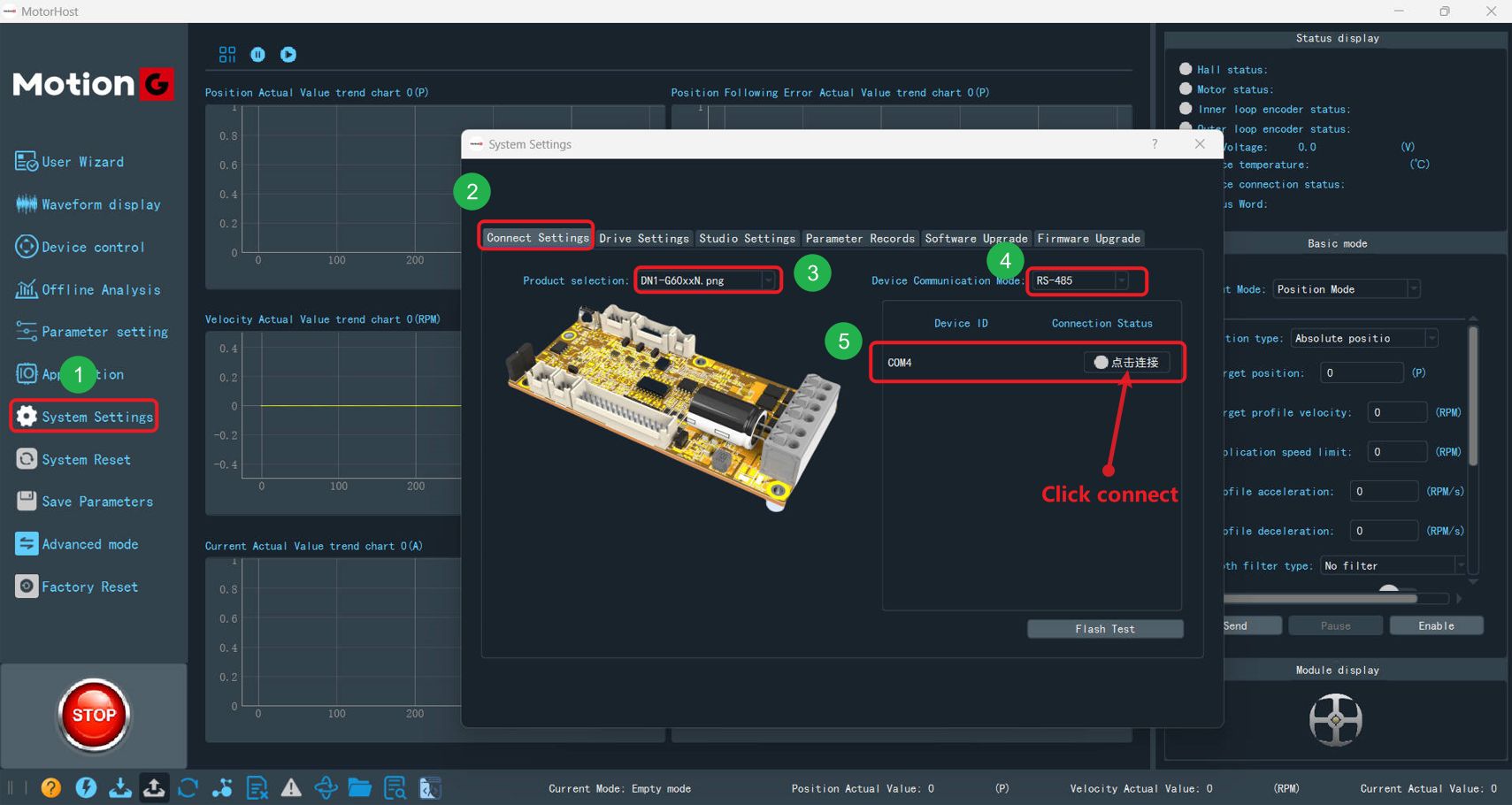Hit the red STOP emergency button
1512x805 pixels.
(94, 715)
